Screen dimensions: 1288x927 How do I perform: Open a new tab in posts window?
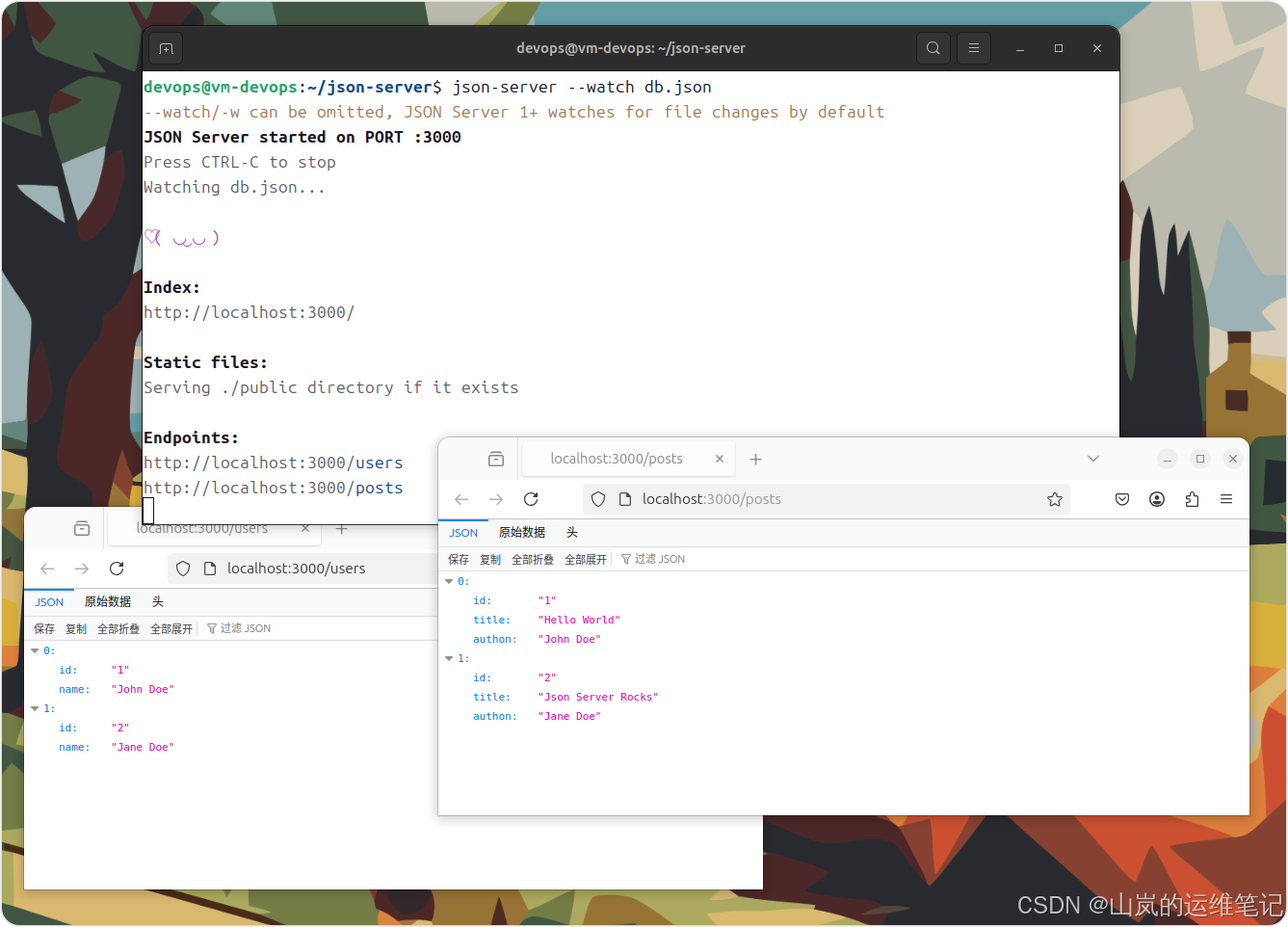pyautogui.click(x=756, y=460)
